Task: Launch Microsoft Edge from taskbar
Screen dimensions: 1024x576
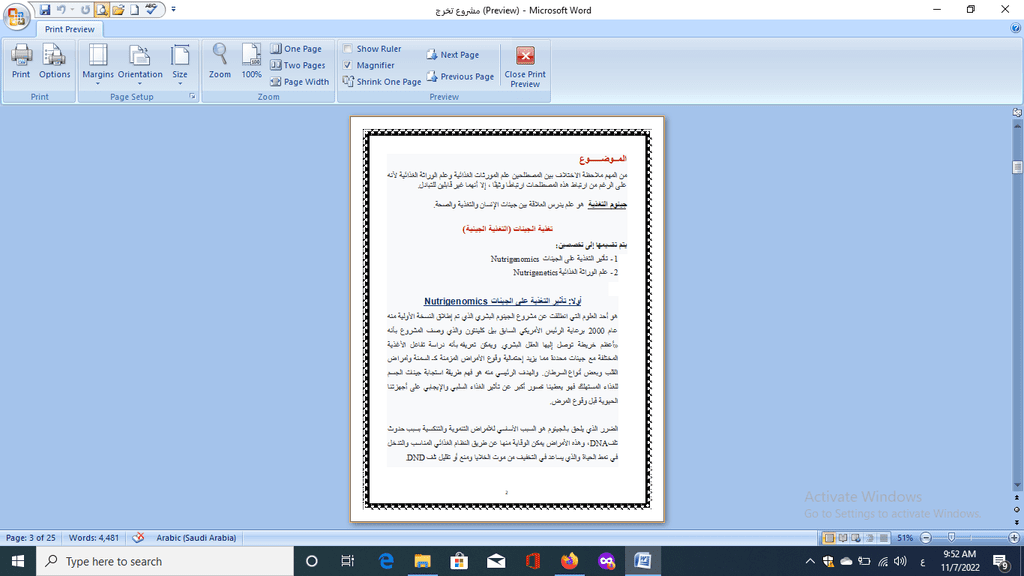Action: (386, 561)
